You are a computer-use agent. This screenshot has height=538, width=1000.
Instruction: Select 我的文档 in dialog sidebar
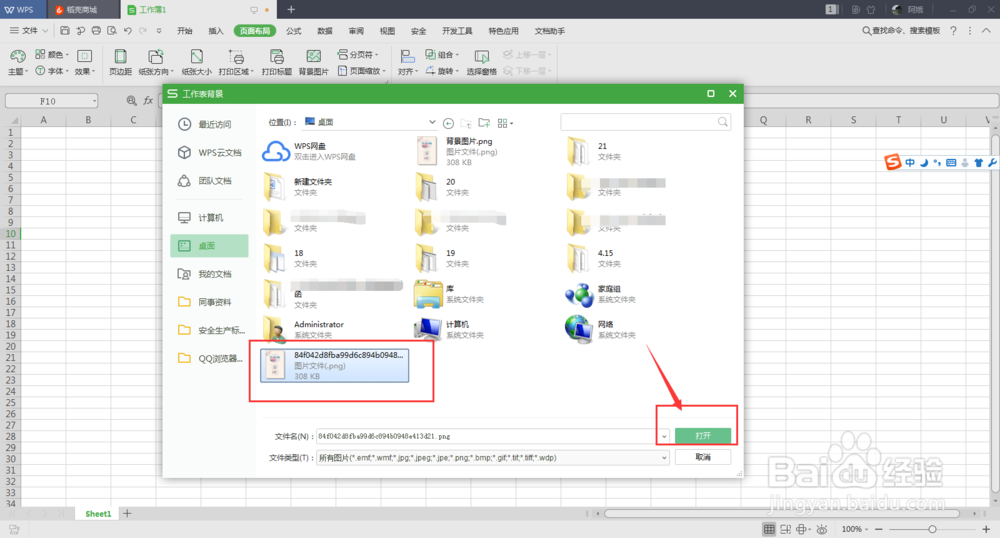point(209,273)
